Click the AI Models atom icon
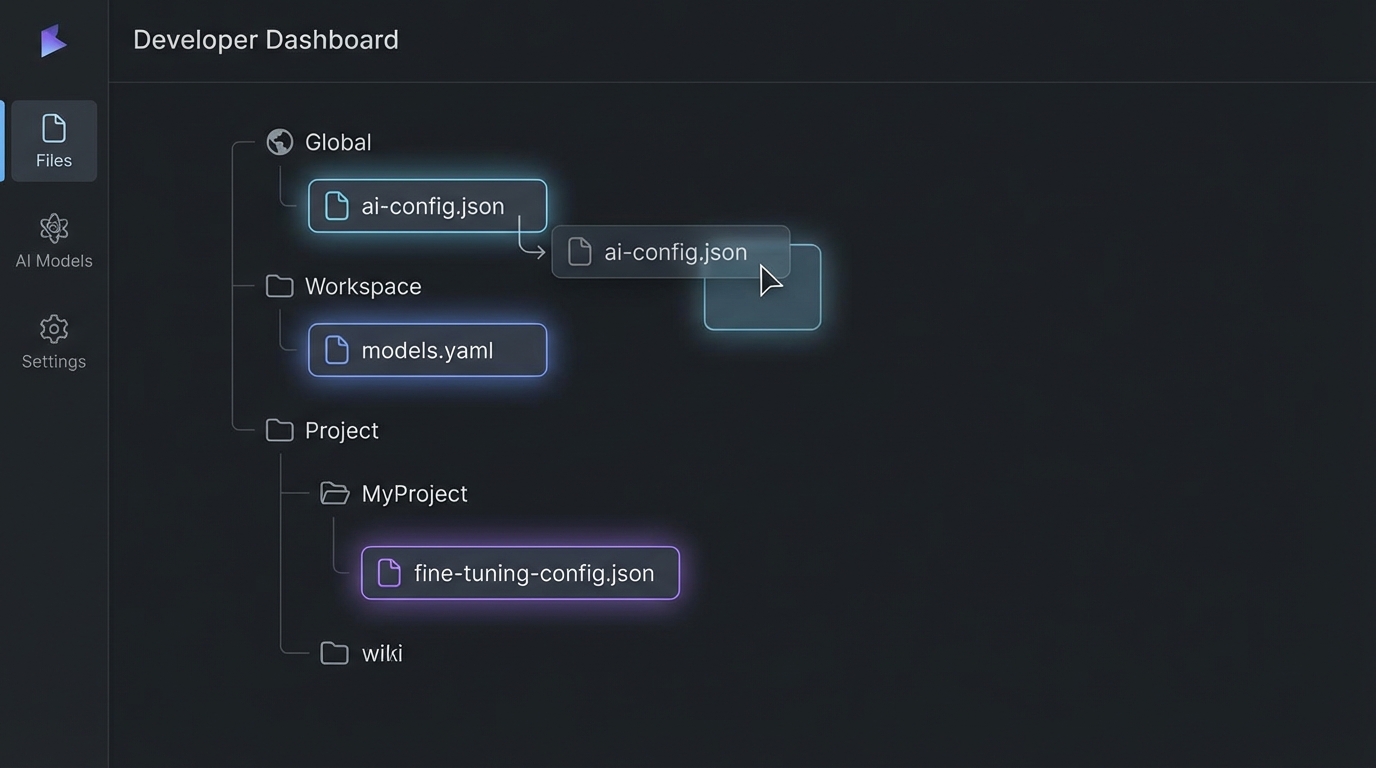This screenshot has height=768, width=1376. click(54, 228)
